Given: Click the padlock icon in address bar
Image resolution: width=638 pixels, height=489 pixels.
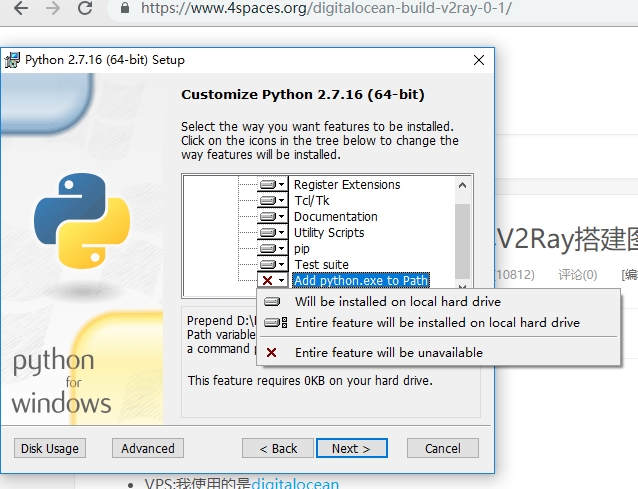Looking at the screenshot, I should 125,8.
